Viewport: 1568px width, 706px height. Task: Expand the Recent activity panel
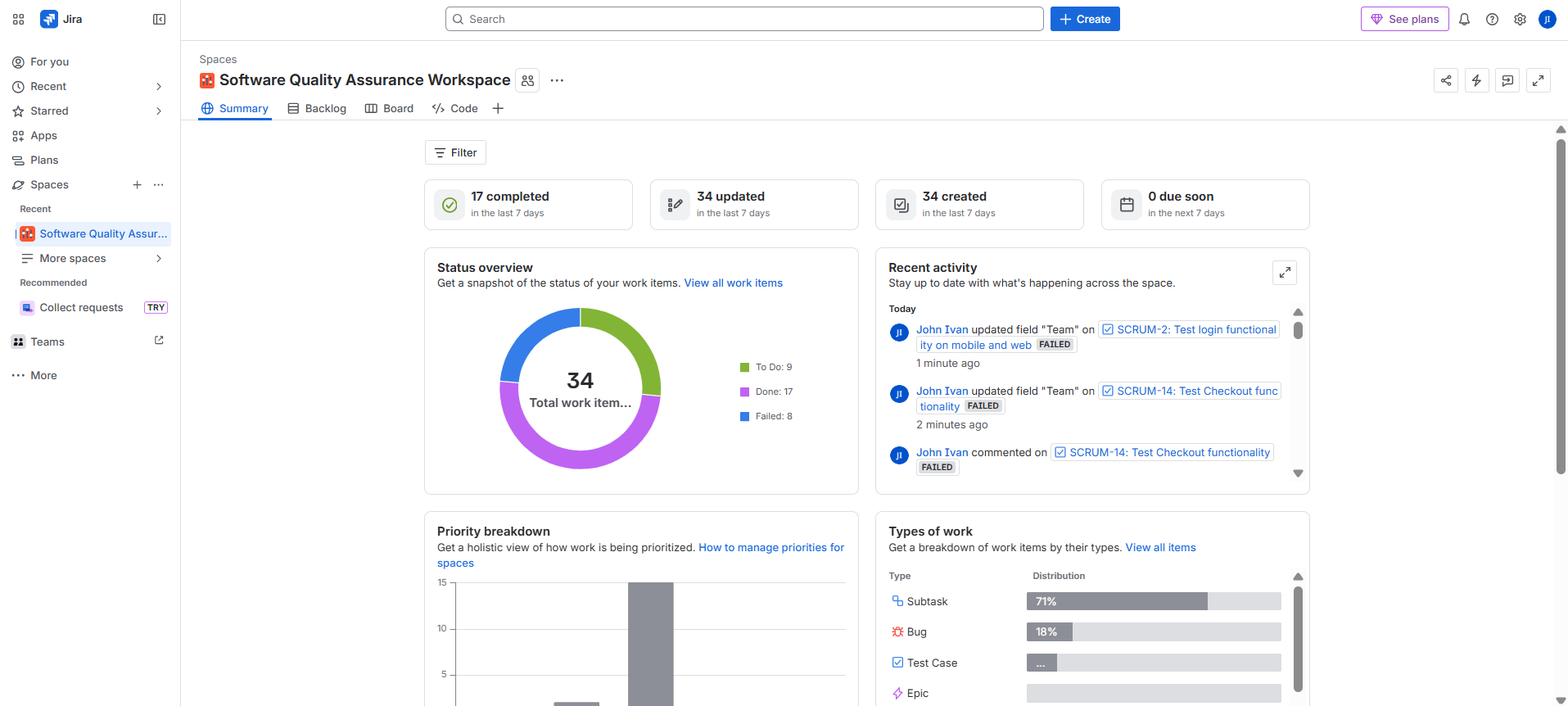tap(1285, 273)
